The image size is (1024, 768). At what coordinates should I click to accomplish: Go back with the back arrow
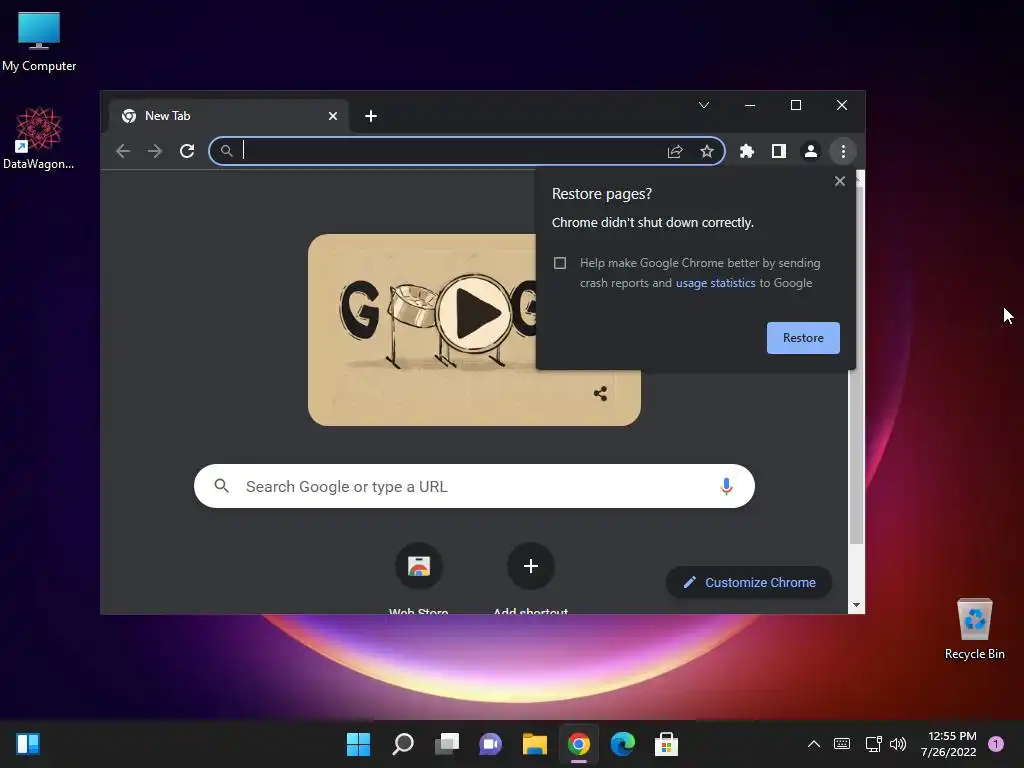tap(123, 152)
